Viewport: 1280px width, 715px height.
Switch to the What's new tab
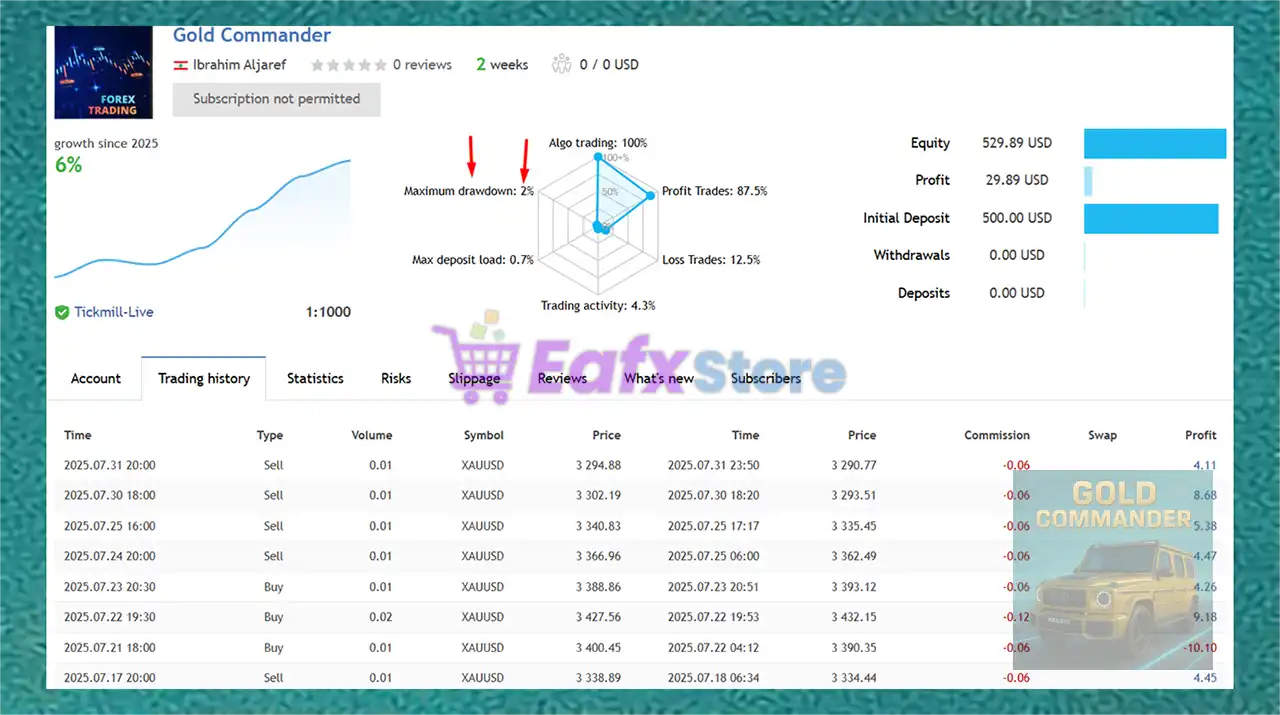click(x=659, y=378)
